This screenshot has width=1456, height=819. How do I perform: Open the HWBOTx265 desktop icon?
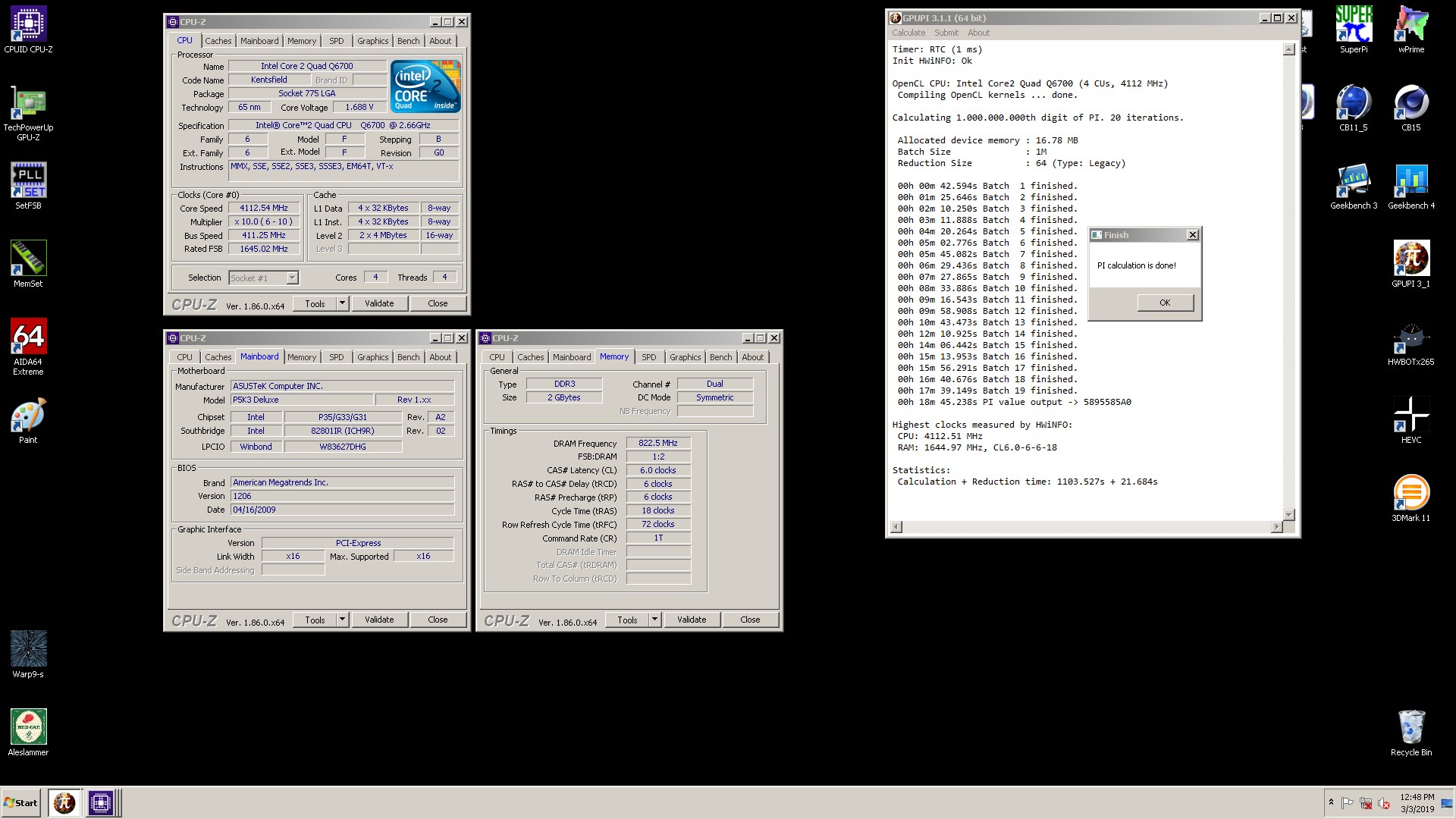coord(1411,343)
